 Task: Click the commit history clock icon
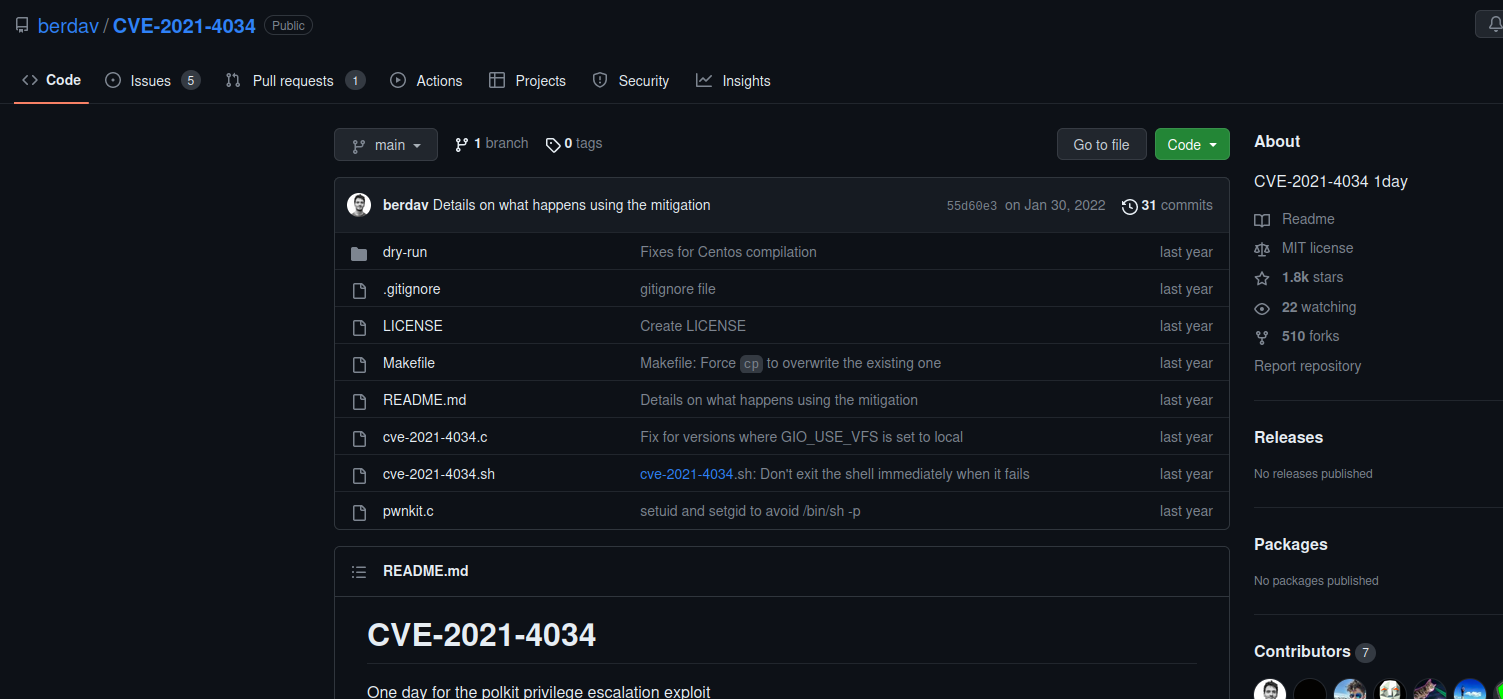[x=1129, y=206]
